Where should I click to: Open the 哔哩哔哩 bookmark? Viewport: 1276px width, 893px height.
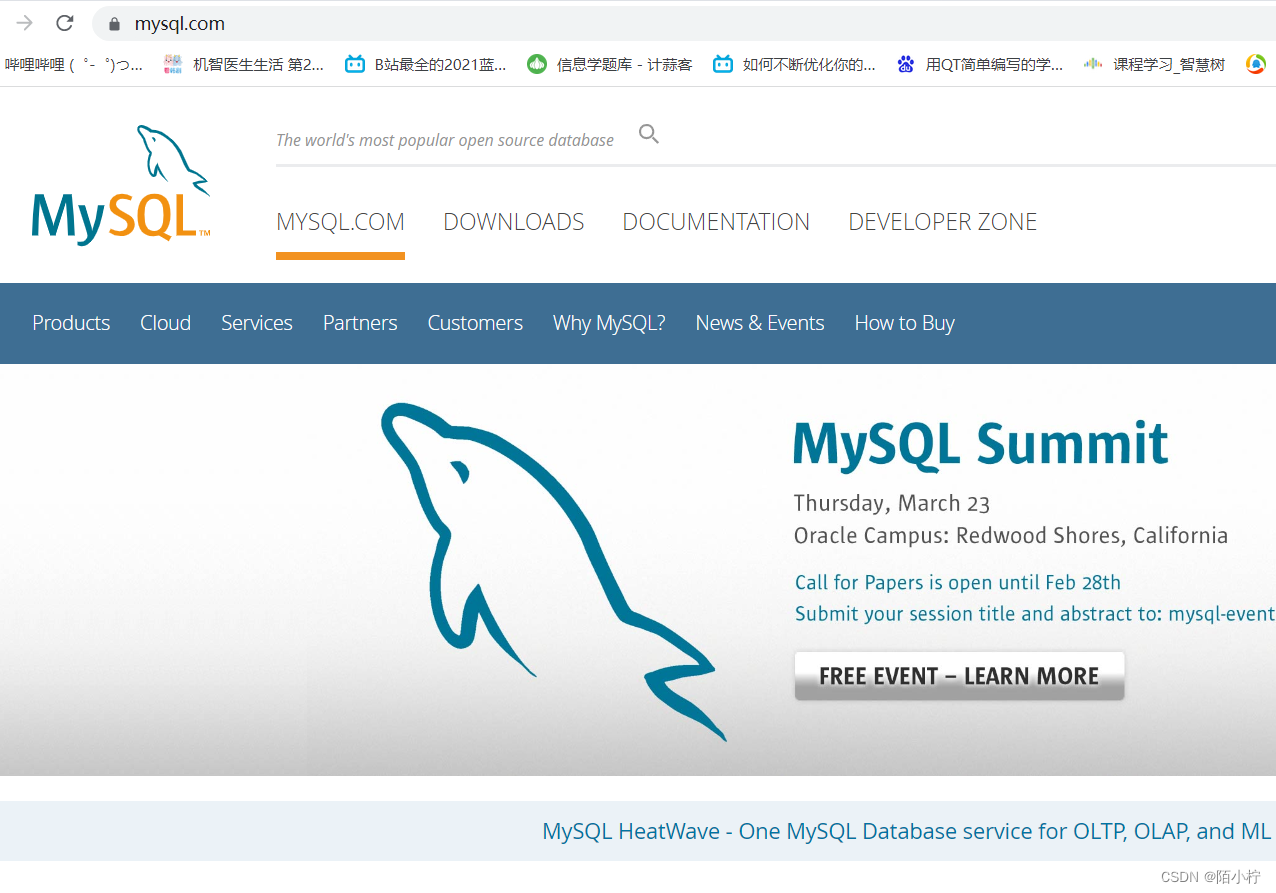(x=73, y=64)
